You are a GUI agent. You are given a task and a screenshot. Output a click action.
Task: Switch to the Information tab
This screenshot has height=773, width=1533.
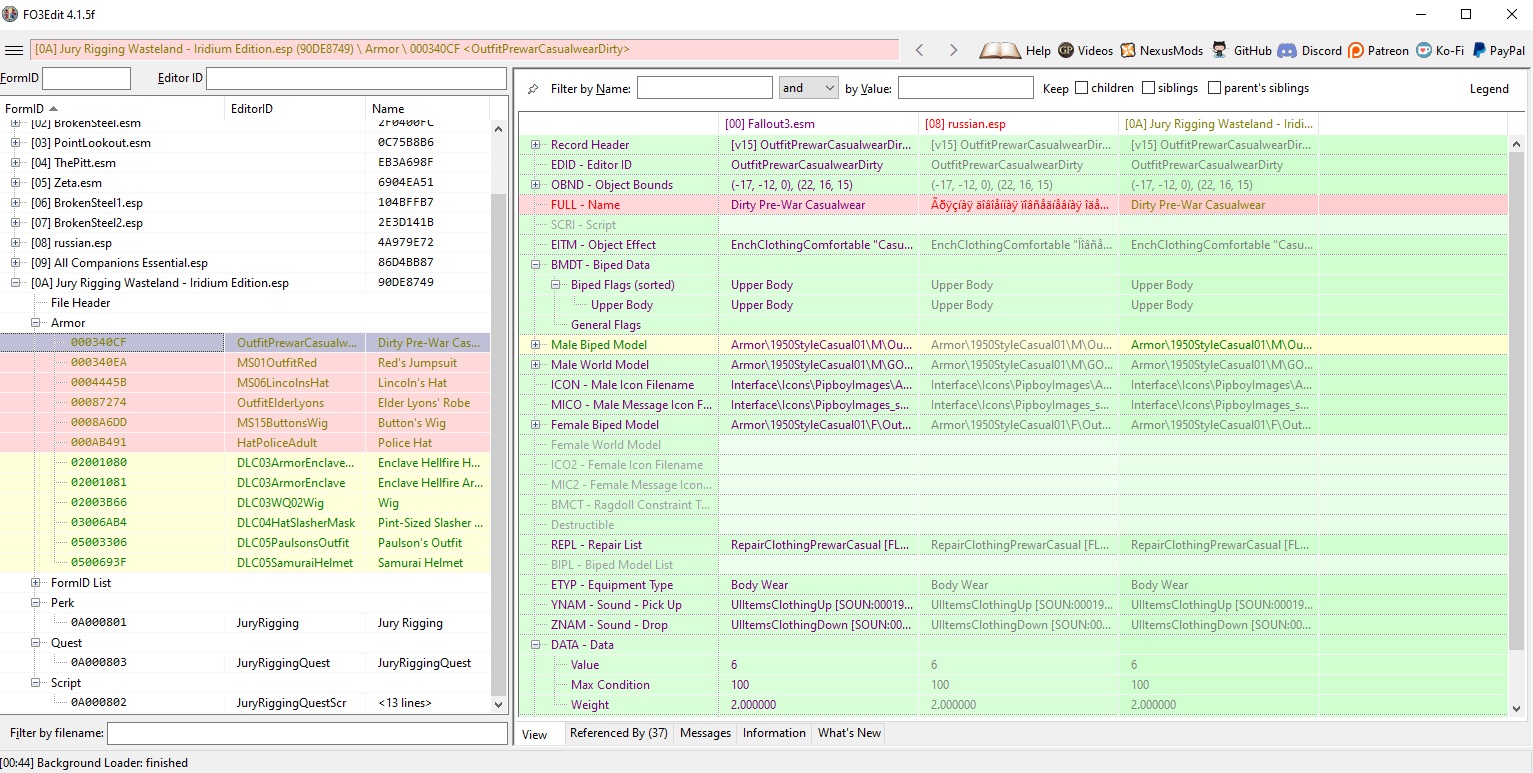pos(774,733)
